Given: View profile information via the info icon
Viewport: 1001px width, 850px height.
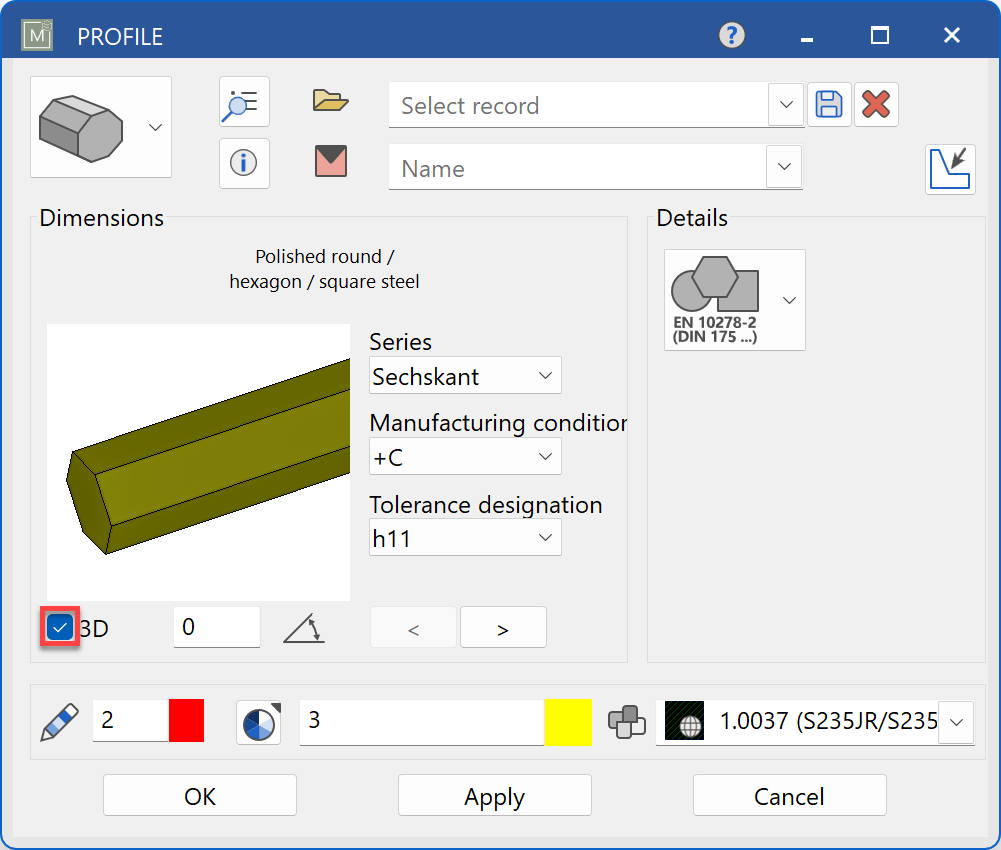Looking at the screenshot, I should (244, 163).
